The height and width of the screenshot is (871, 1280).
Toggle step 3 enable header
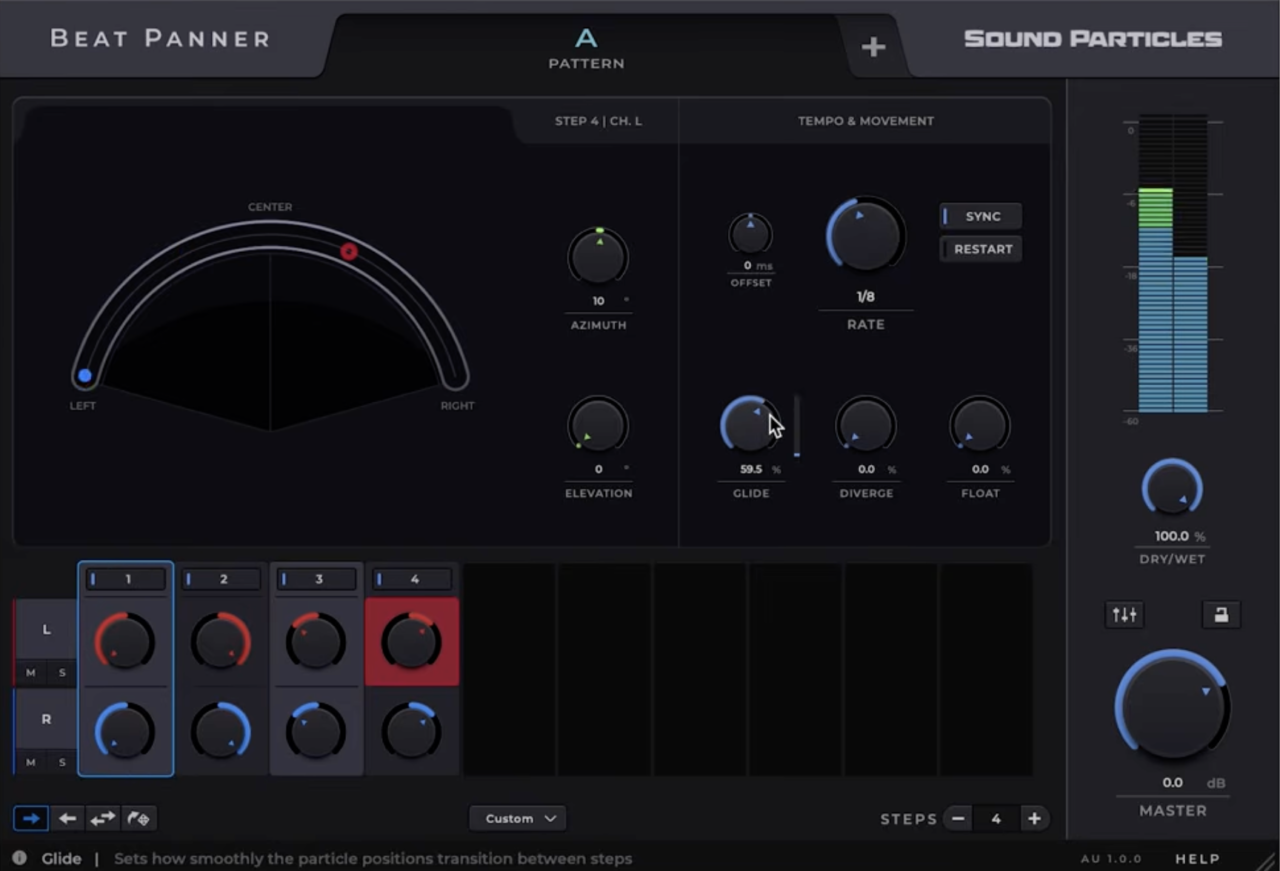point(317,579)
